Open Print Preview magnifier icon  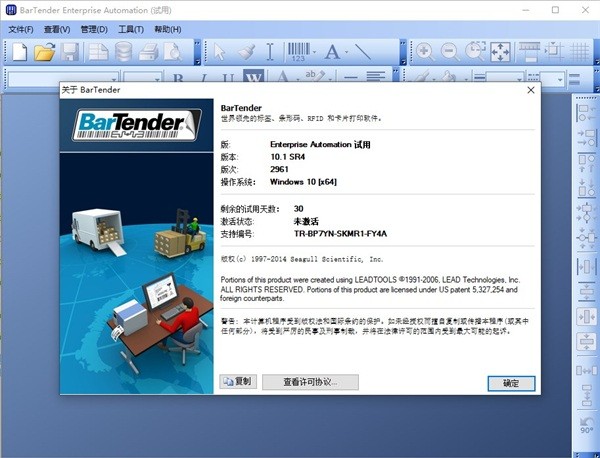[173, 51]
